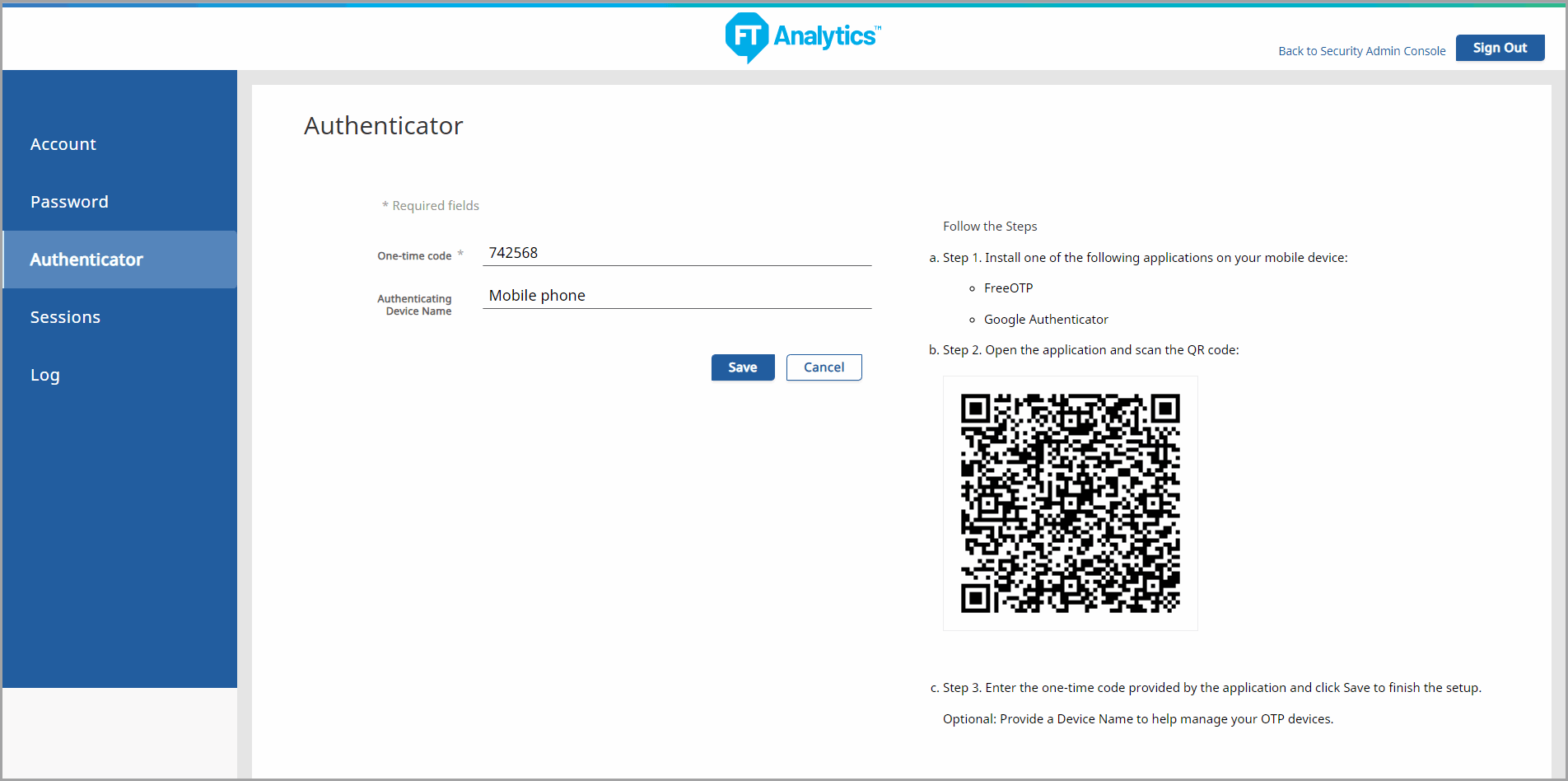
Task: Click the FT Analytics logo
Action: 802,37
